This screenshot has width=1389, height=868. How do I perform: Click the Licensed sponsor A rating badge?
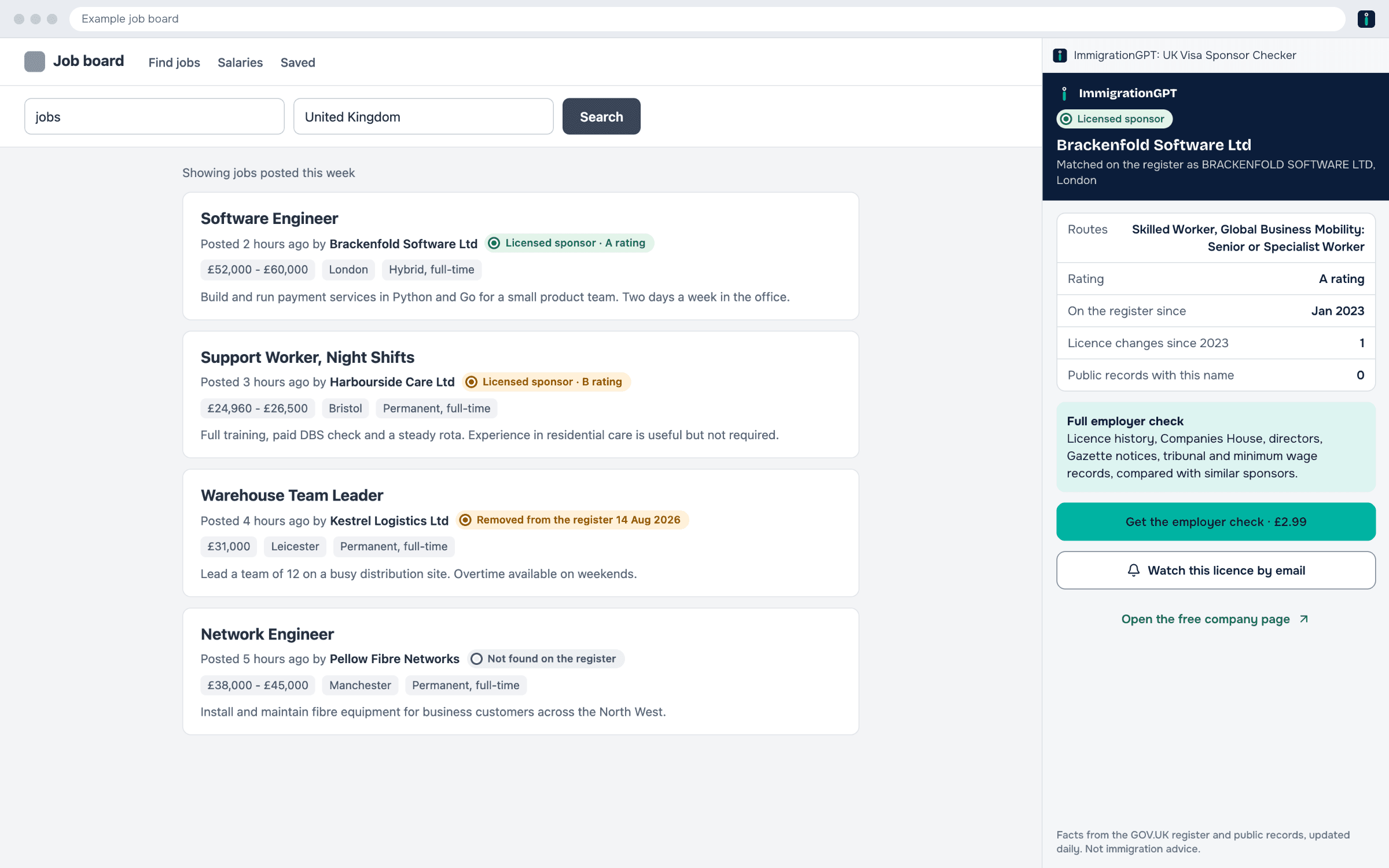569,243
